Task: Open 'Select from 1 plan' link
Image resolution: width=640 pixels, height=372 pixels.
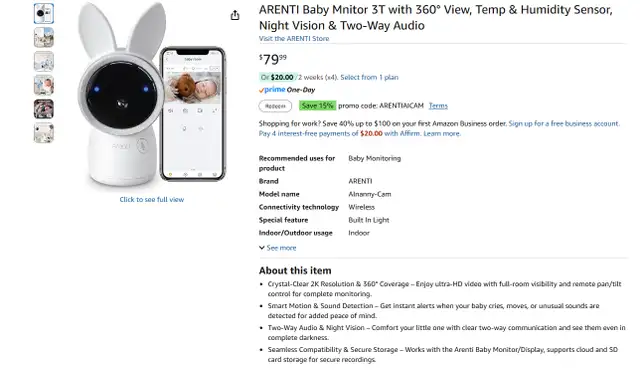Action: pos(369,77)
